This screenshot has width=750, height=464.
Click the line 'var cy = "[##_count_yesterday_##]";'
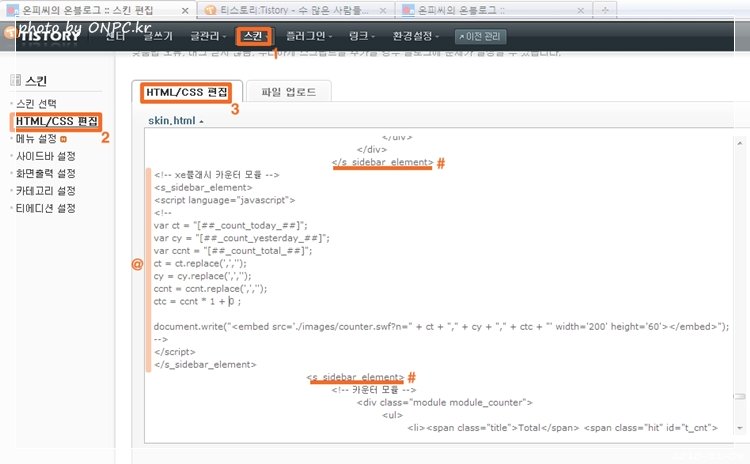tap(242, 238)
